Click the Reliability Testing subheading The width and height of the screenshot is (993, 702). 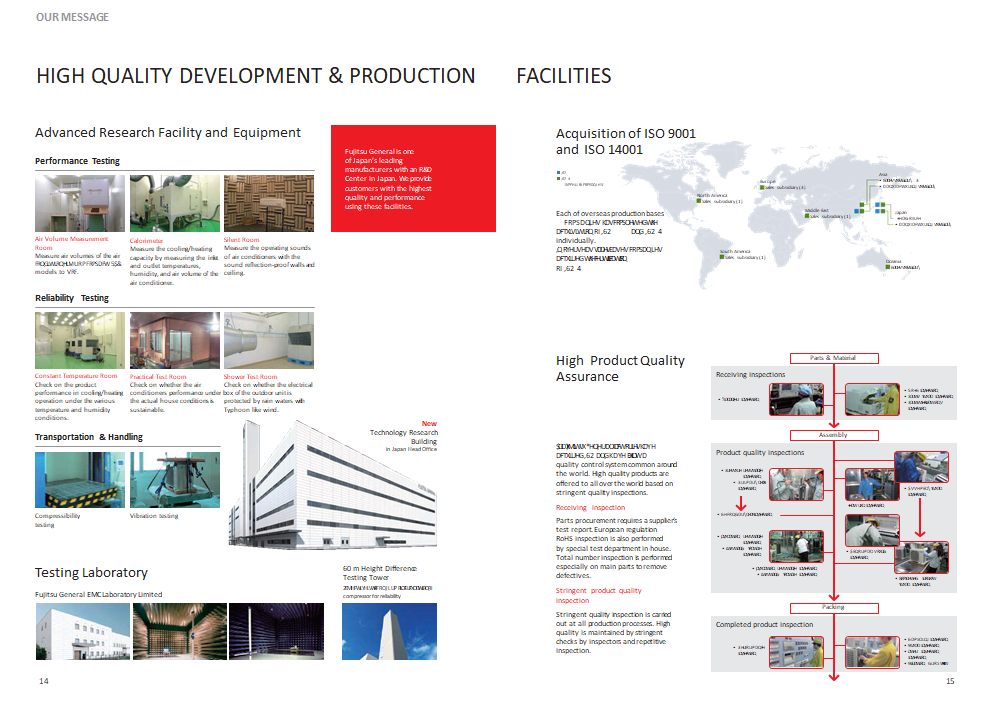[72, 298]
